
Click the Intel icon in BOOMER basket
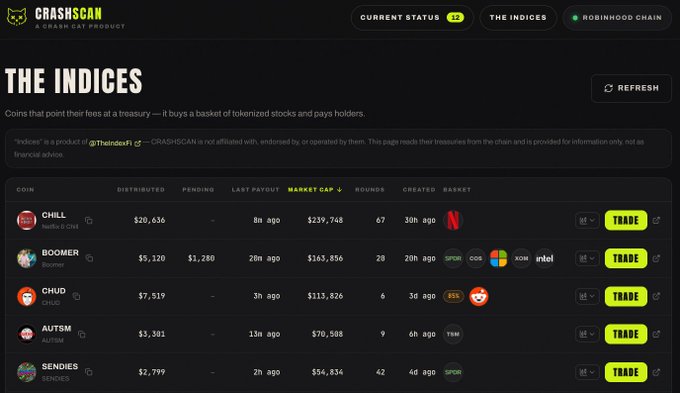click(544, 259)
